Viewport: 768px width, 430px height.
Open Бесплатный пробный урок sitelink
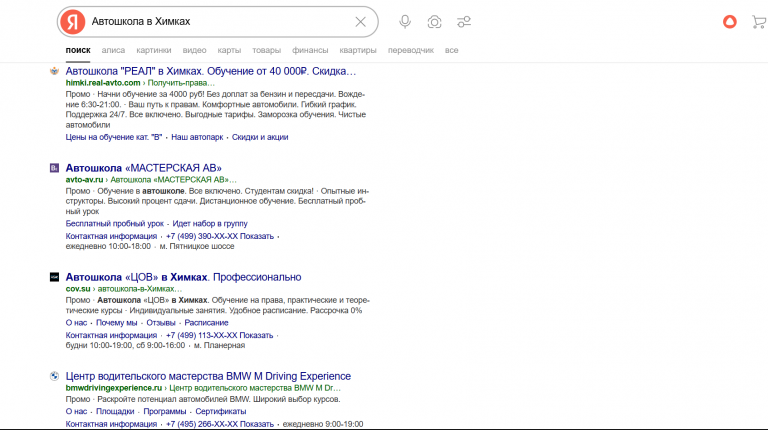coord(115,223)
